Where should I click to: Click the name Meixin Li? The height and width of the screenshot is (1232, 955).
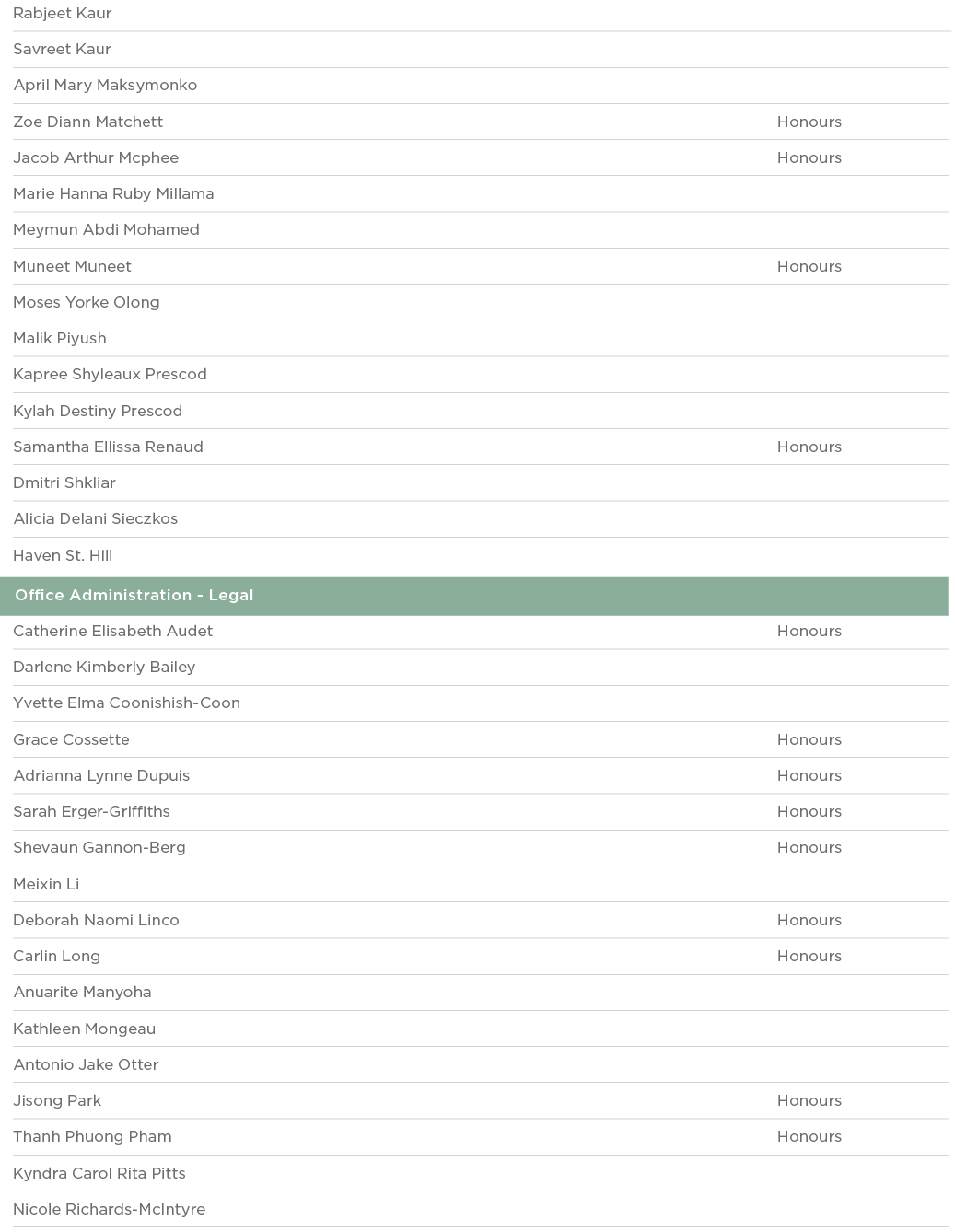click(46, 885)
